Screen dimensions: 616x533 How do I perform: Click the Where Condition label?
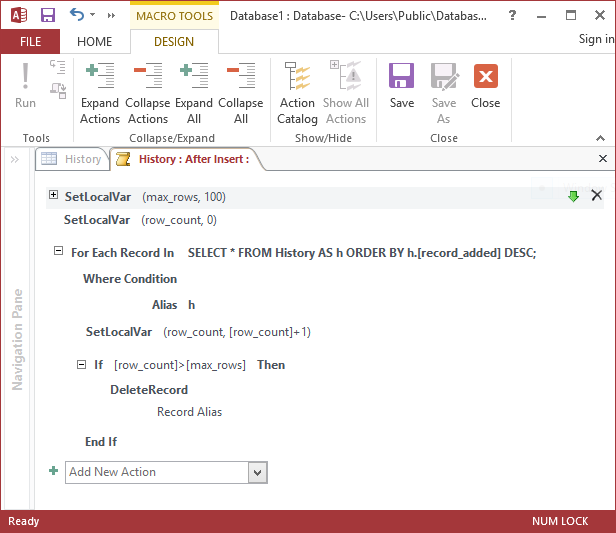pyautogui.click(x=130, y=278)
